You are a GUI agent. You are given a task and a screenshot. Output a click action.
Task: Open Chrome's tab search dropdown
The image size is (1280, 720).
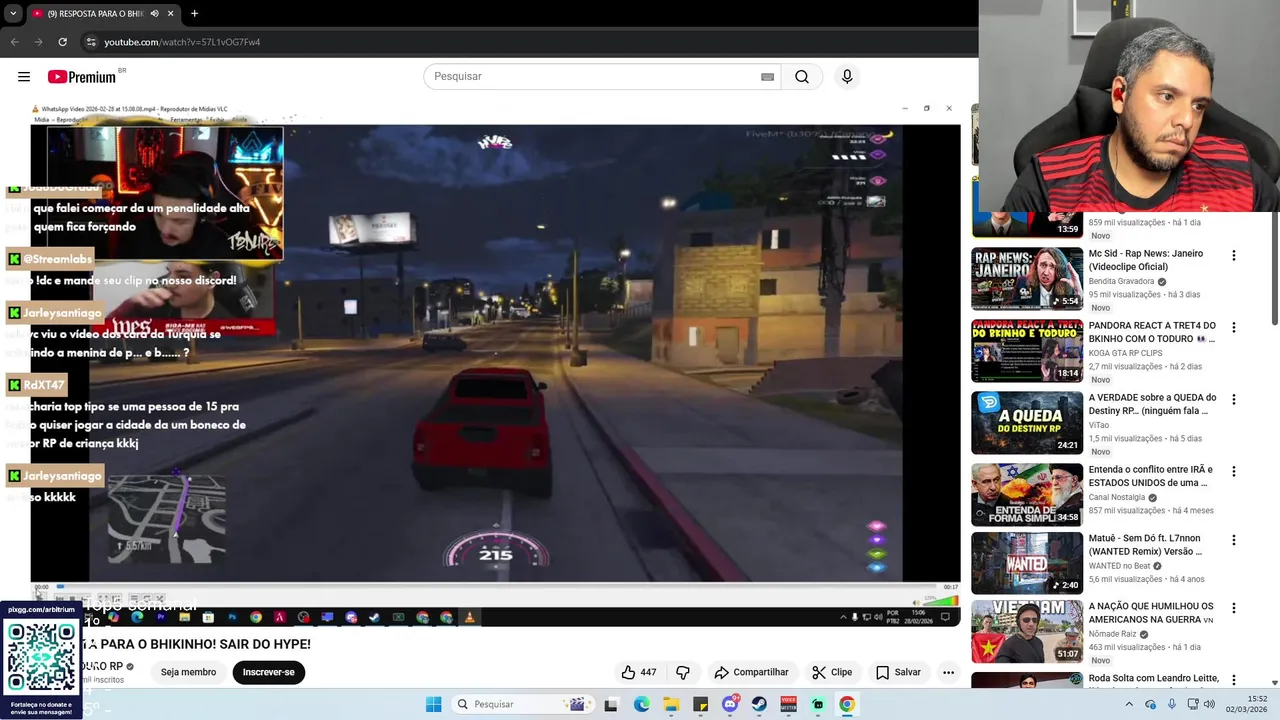(12, 13)
